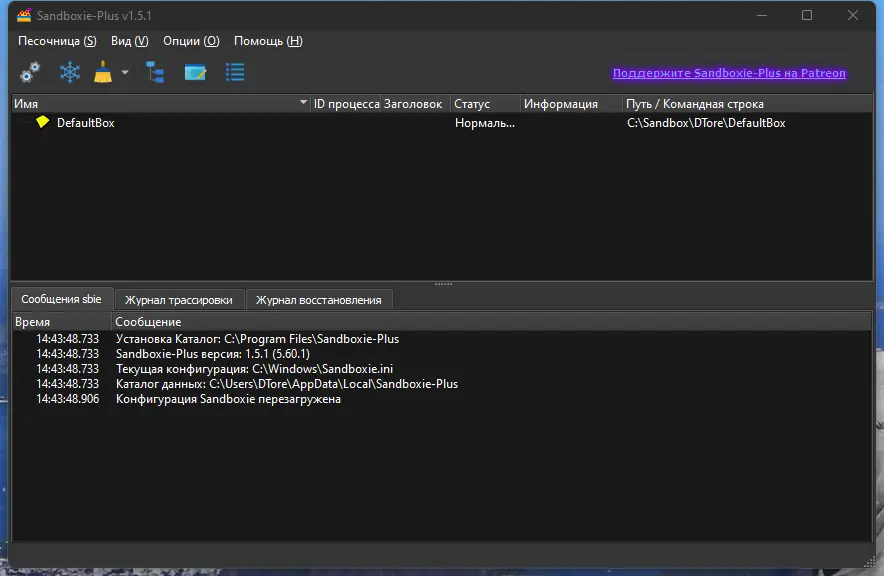Click the Нормаль... status cell
This screenshot has width=884, height=576.
pyautogui.click(x=485, y=123)
